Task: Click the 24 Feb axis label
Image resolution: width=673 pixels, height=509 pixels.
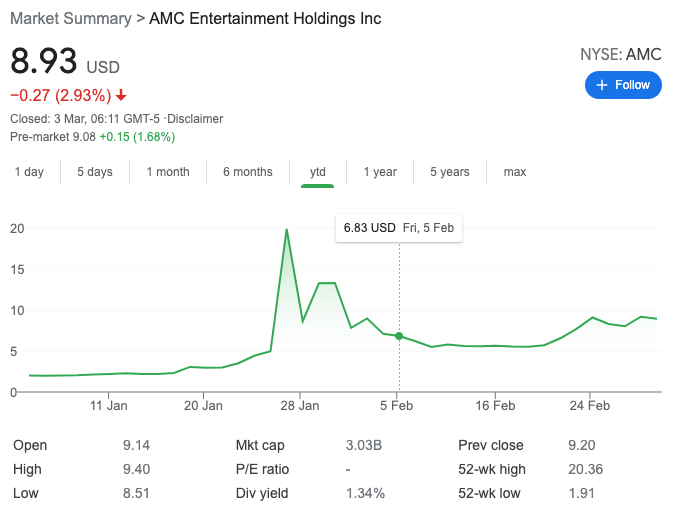Action: point(589,406)
